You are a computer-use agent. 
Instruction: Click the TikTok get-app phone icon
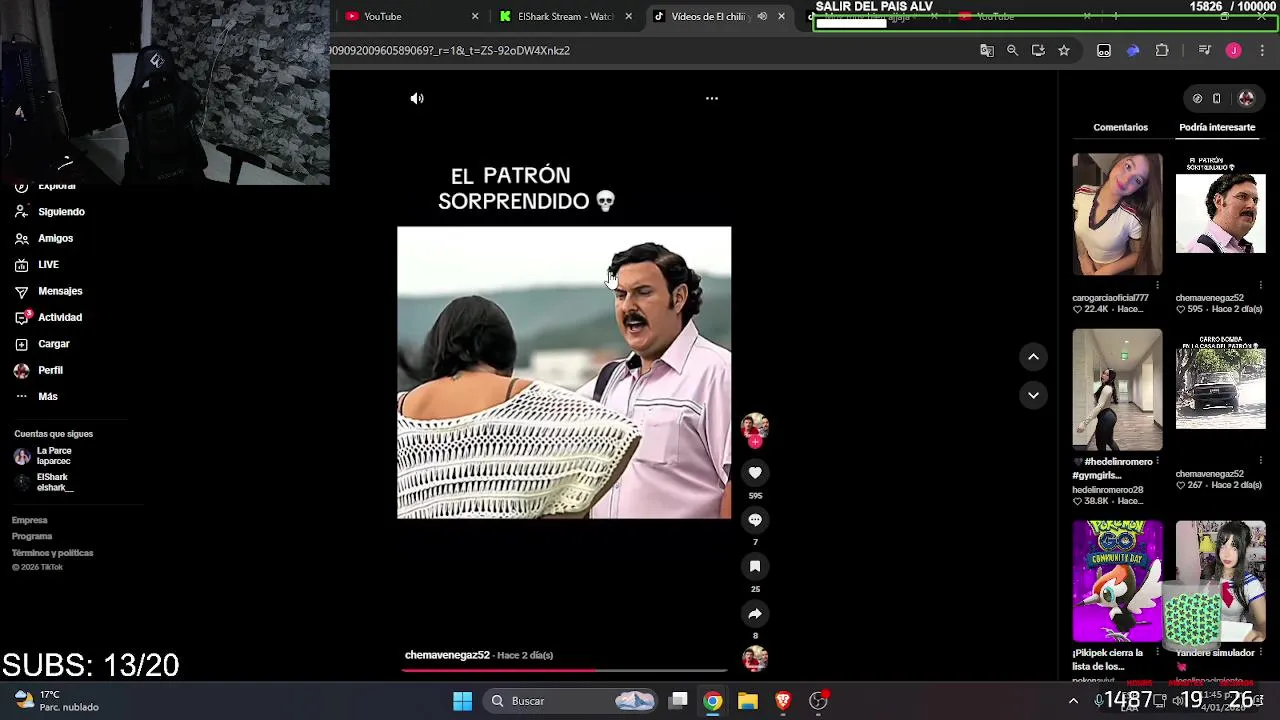pyautogui.click(x=1216, y=98)
